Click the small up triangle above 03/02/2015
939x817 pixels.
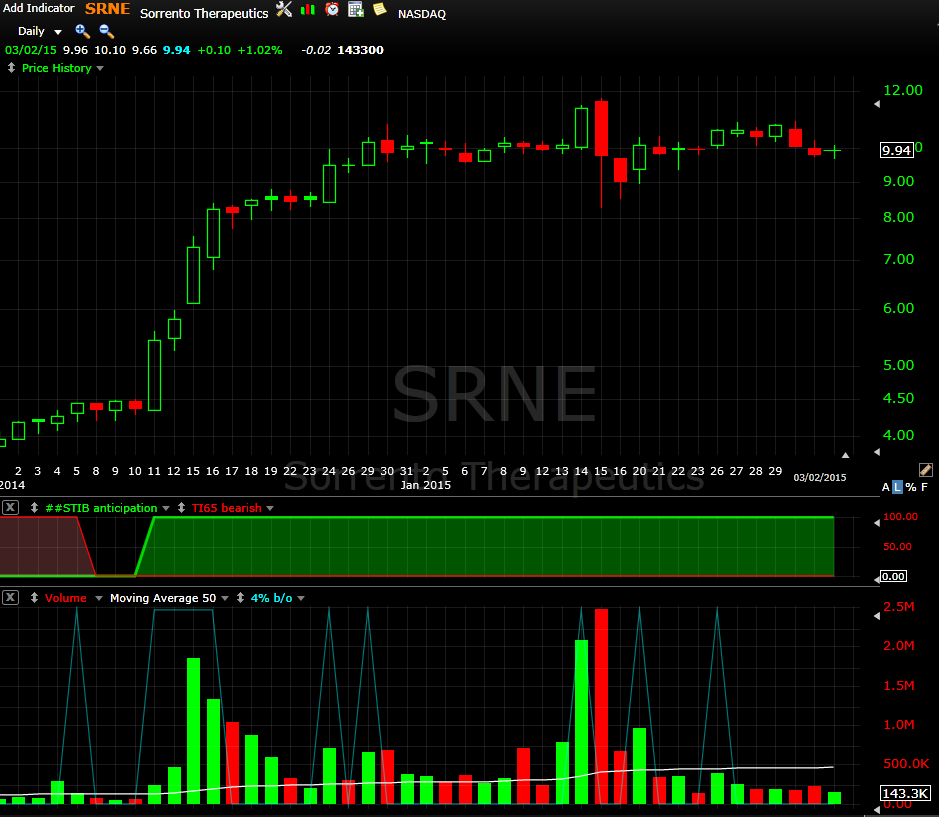[845, 455]
